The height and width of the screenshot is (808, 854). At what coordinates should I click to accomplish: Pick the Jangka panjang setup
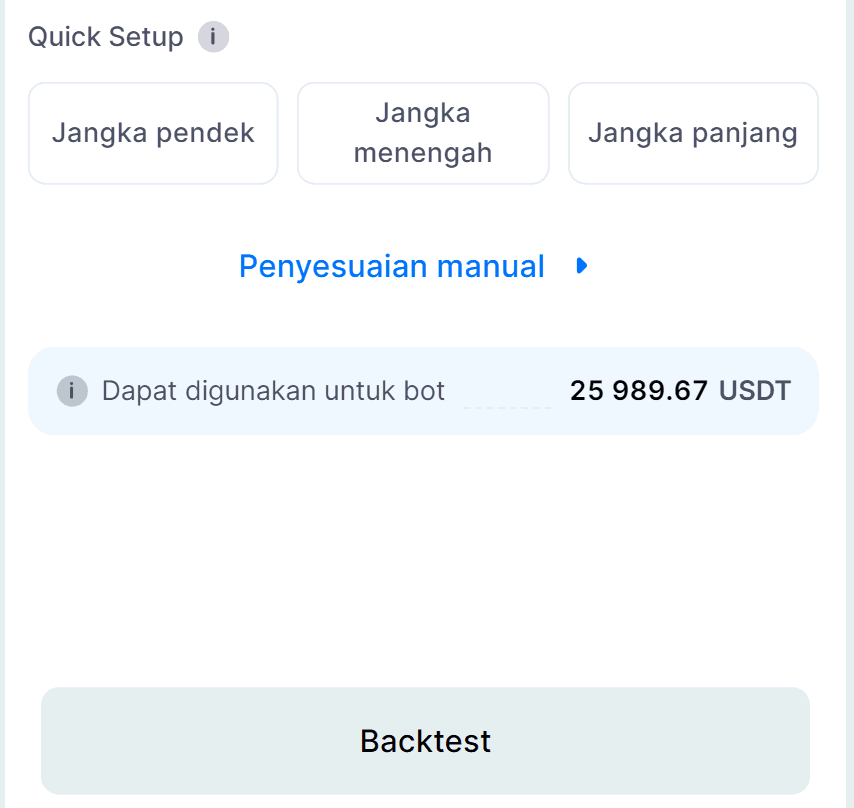tap(693, 134)
